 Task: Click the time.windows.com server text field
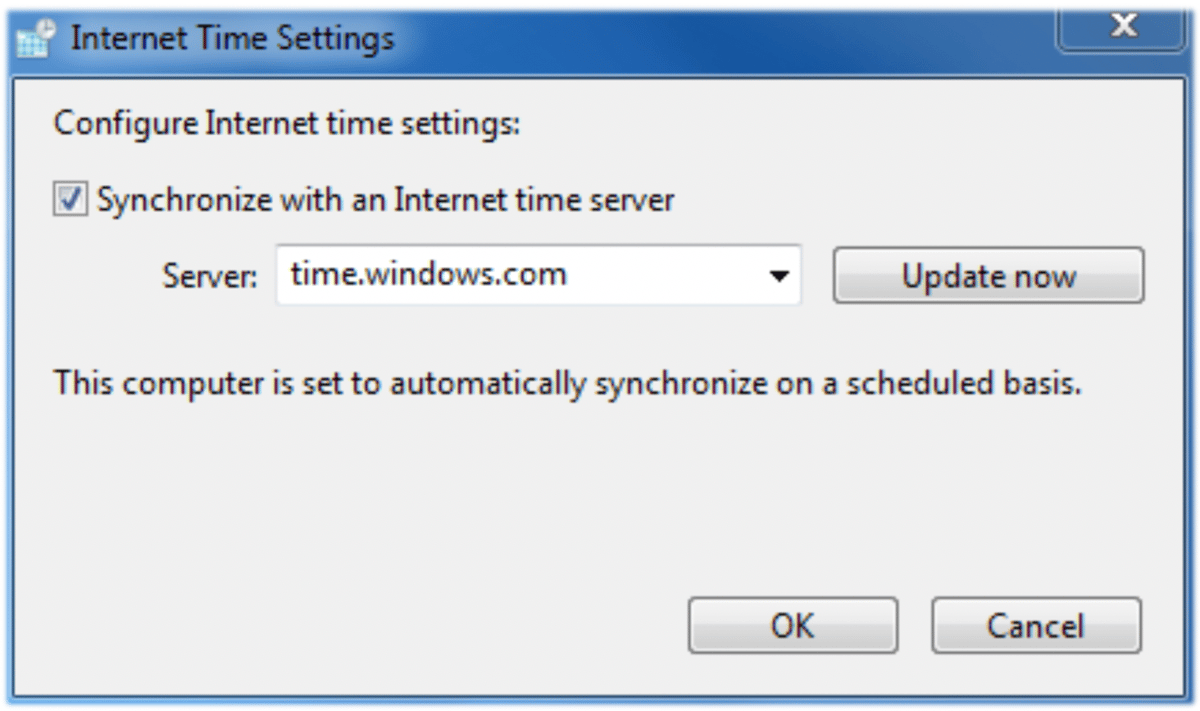pyautogui.click(x=428, y=275)
